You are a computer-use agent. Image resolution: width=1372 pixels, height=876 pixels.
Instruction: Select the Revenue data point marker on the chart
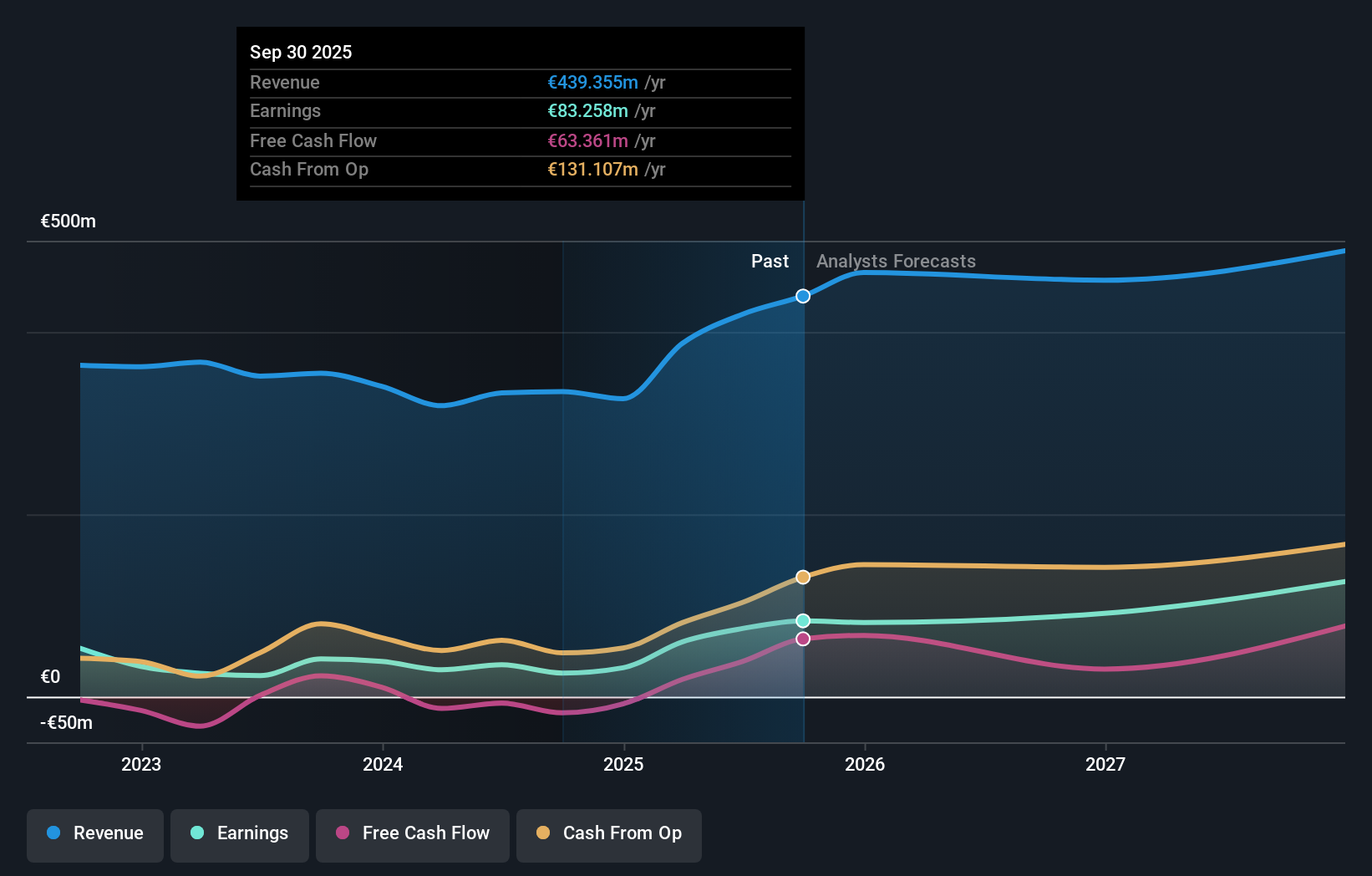(x=802, y=295)
